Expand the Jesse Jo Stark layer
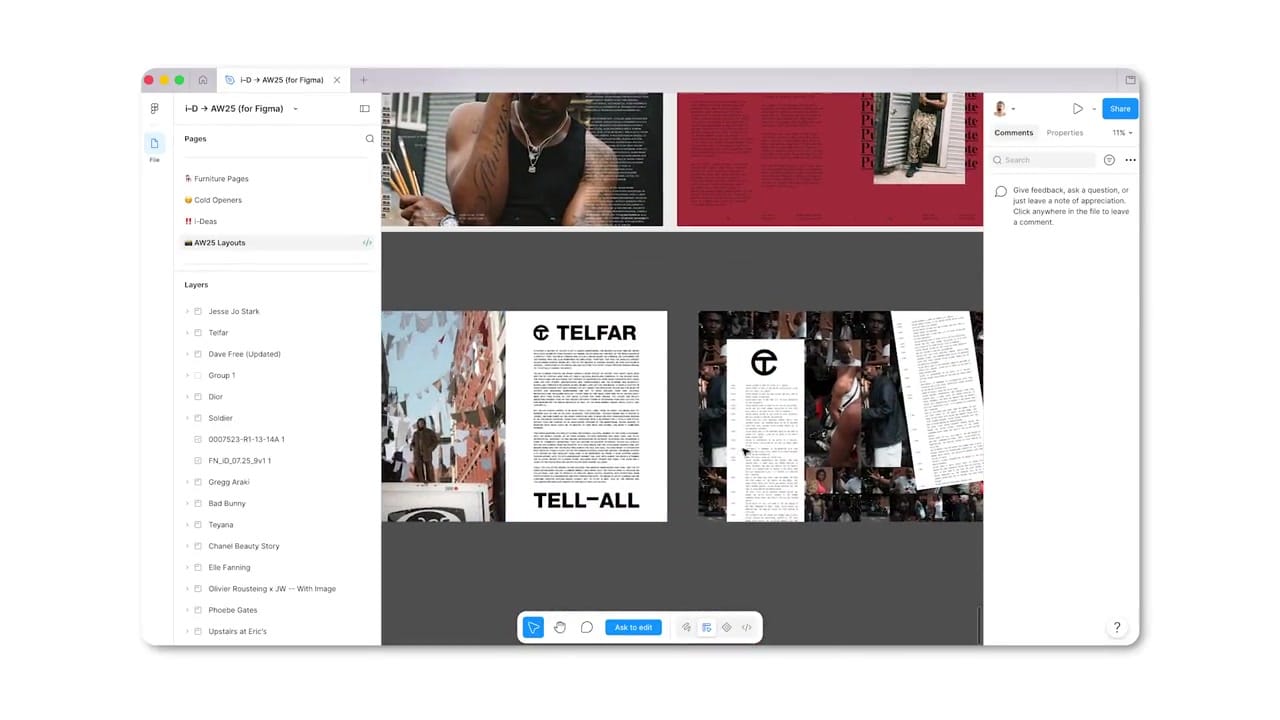This screenshot has width=1280, height=720. click(x=187, y=312)
